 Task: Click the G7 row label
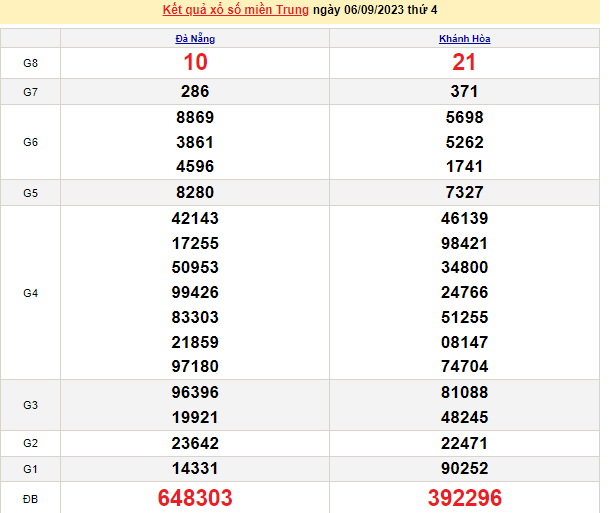coord(30,92)
